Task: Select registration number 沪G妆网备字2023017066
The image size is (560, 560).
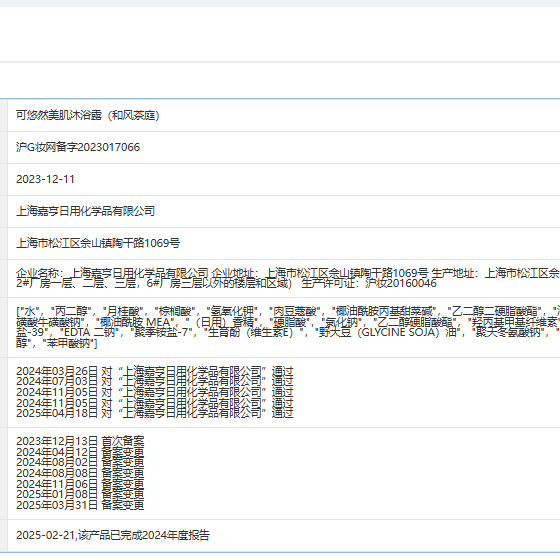Action: click(78, 147)
